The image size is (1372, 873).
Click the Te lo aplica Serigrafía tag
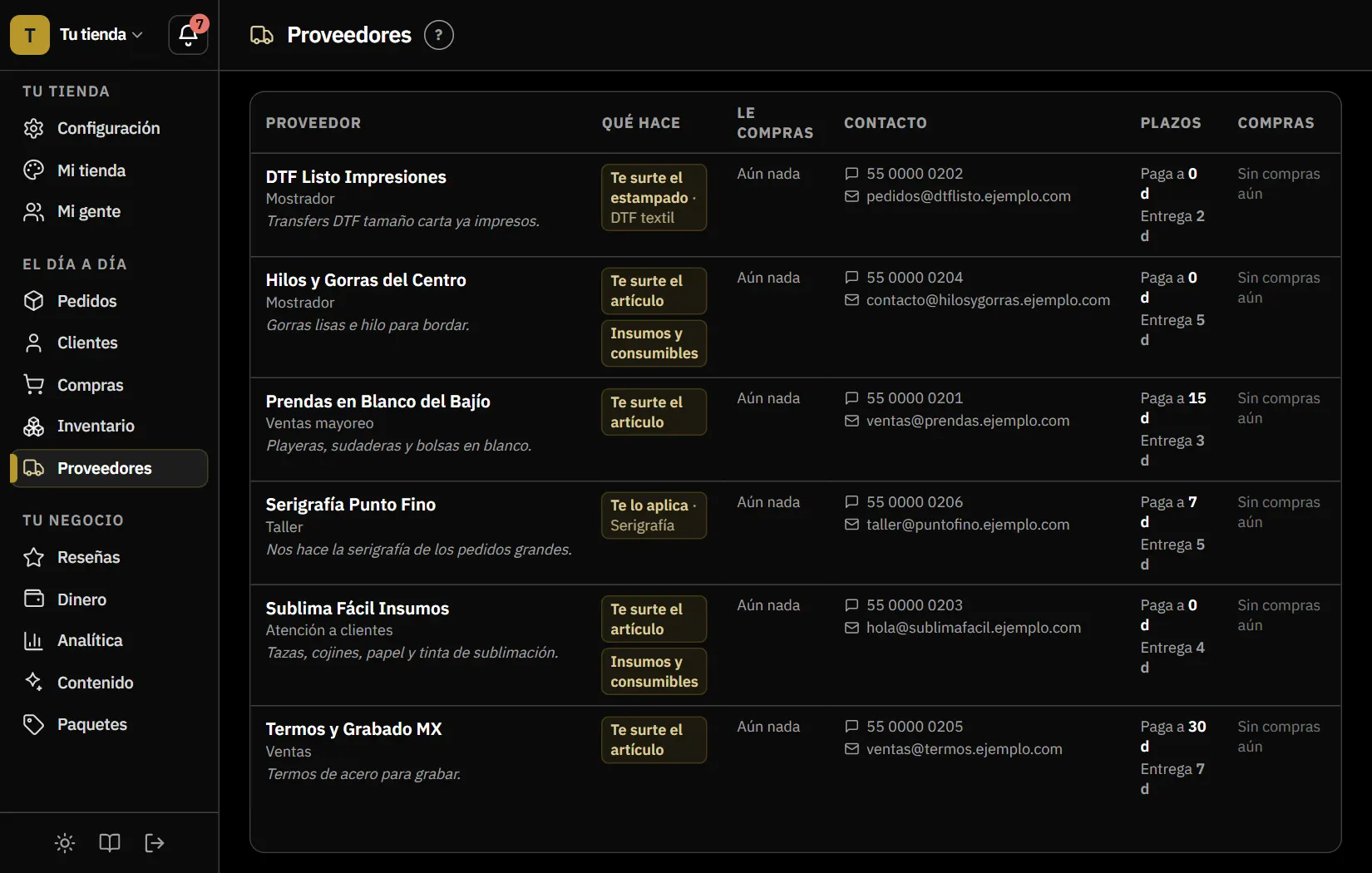click(x=654, y=515)
